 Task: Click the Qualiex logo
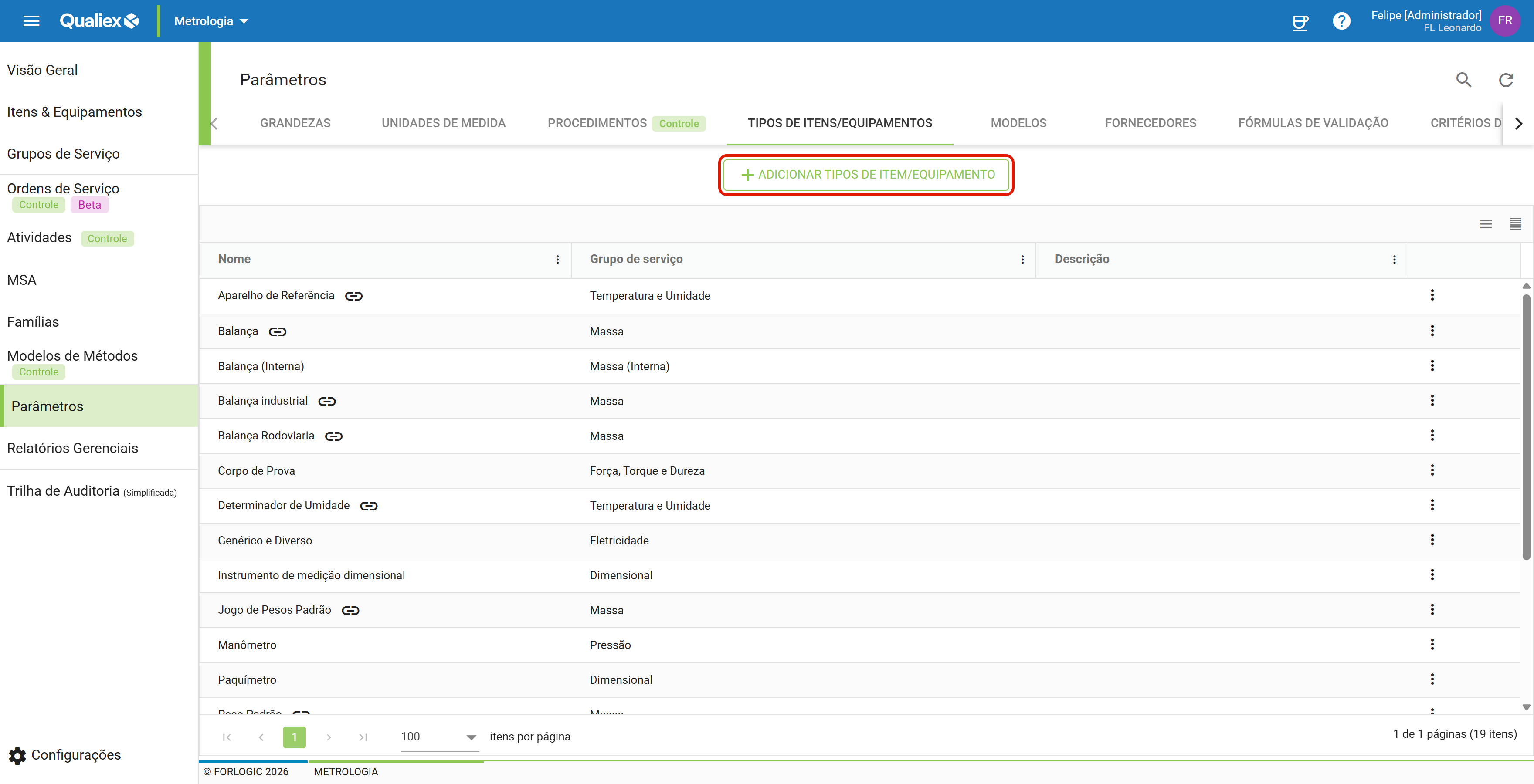tap(99, 21)
